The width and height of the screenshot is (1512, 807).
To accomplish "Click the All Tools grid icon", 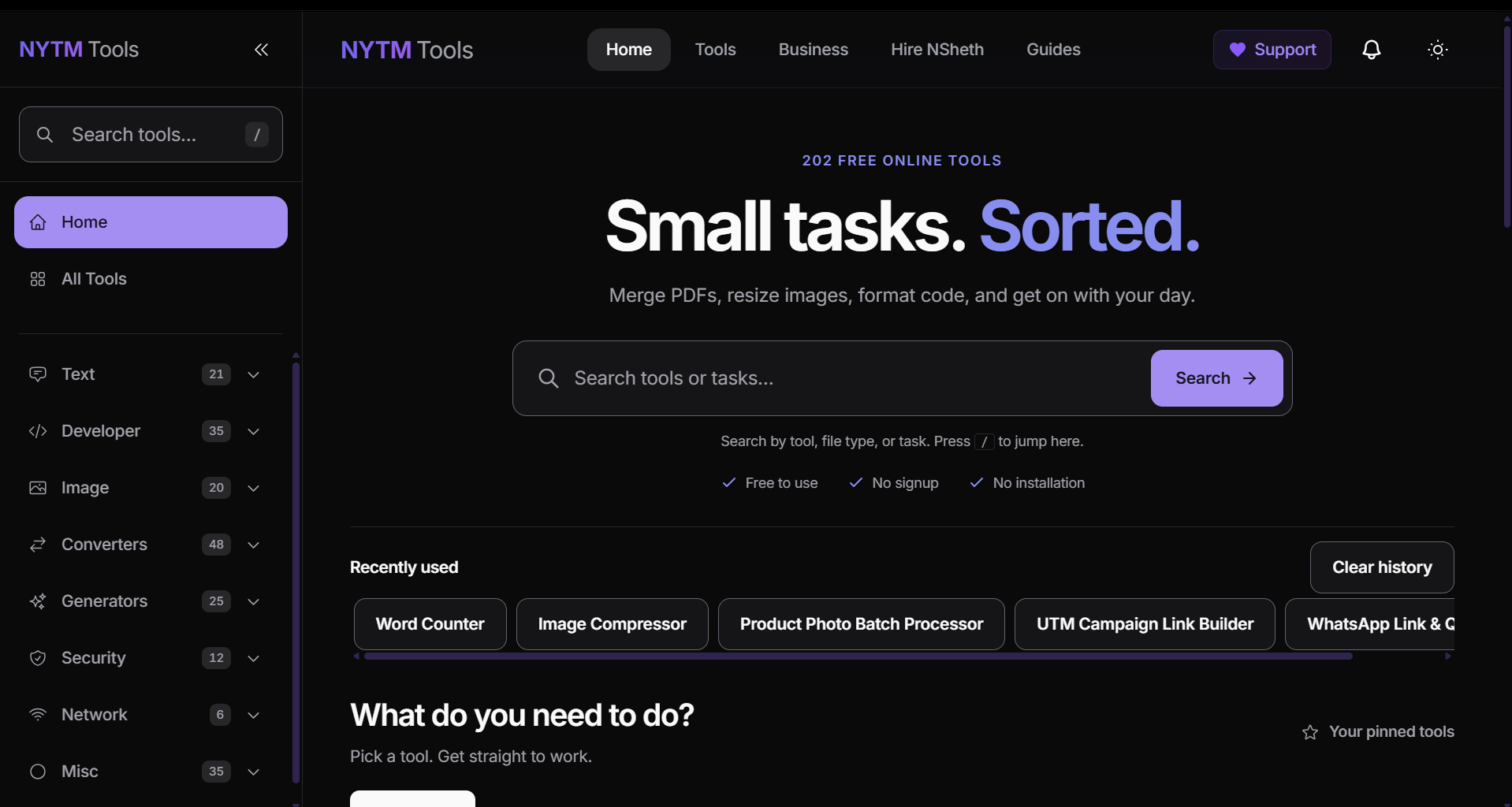I will click(x=38, y=279).
